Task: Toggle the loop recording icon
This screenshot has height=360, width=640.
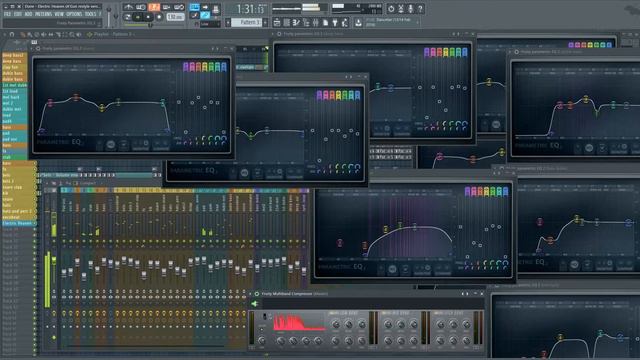Action: coord(179,7)
